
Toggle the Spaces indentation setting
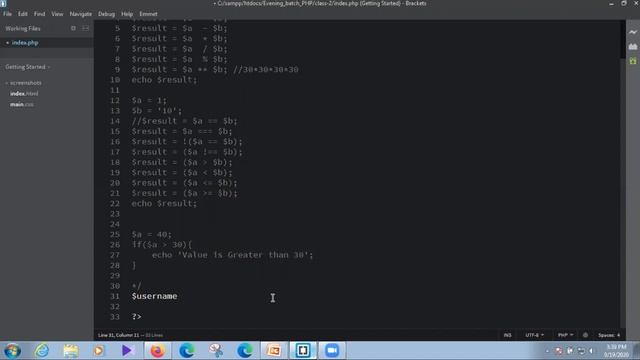(606, 335)
